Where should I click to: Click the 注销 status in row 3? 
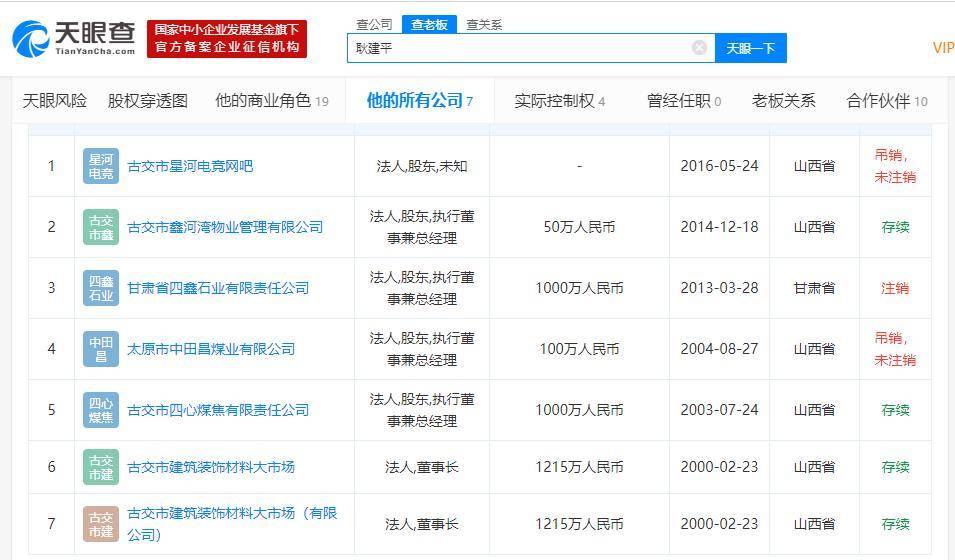(x=895, y=288)
